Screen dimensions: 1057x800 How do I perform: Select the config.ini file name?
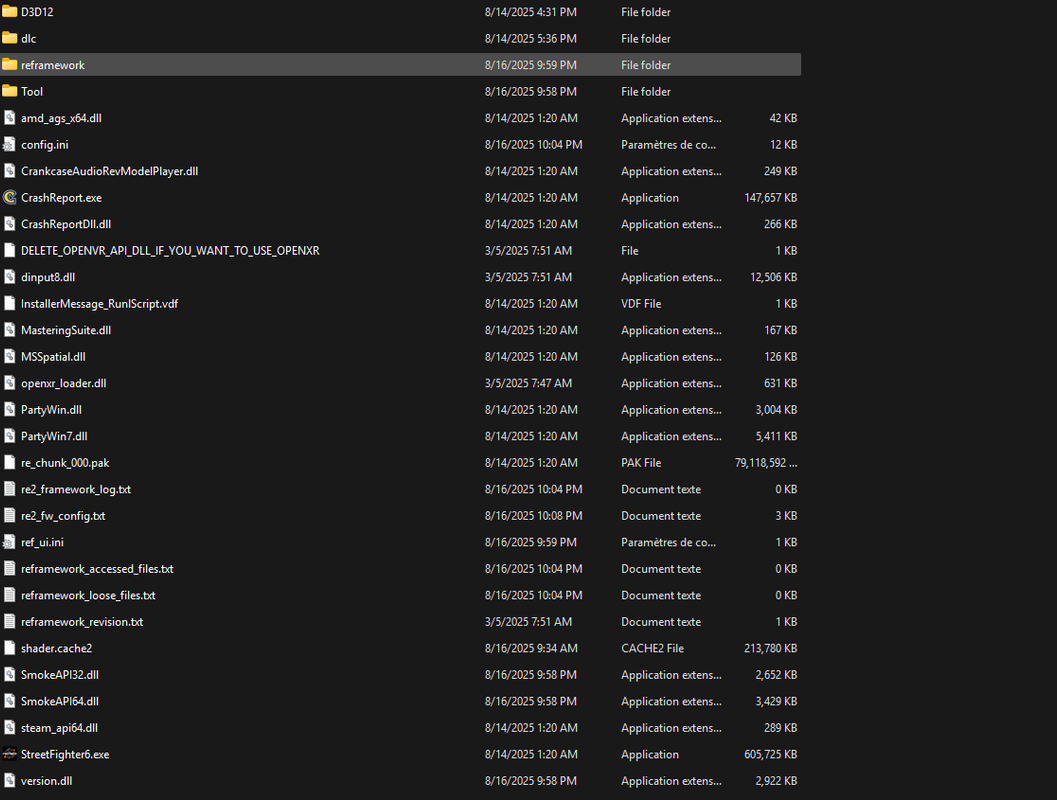(x=44, y=144)
